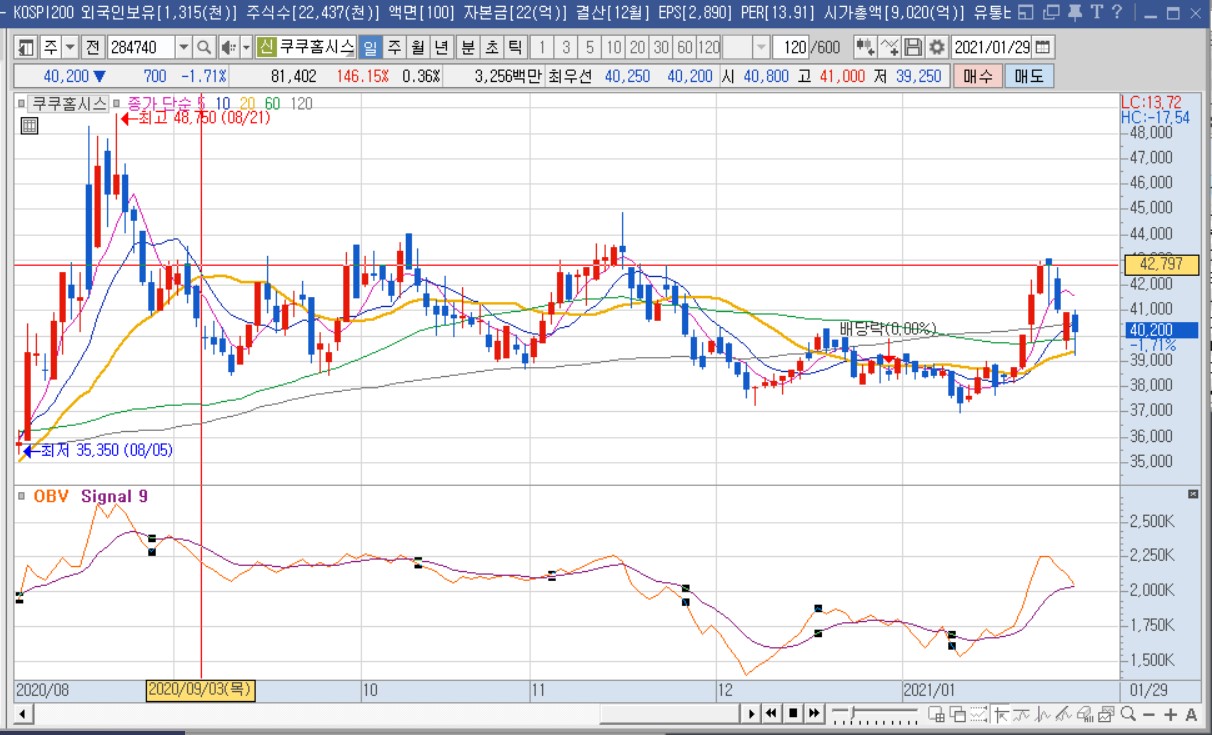
Task: Click the minus zoom-out icon at bottom
Action: pos(1149,714)
